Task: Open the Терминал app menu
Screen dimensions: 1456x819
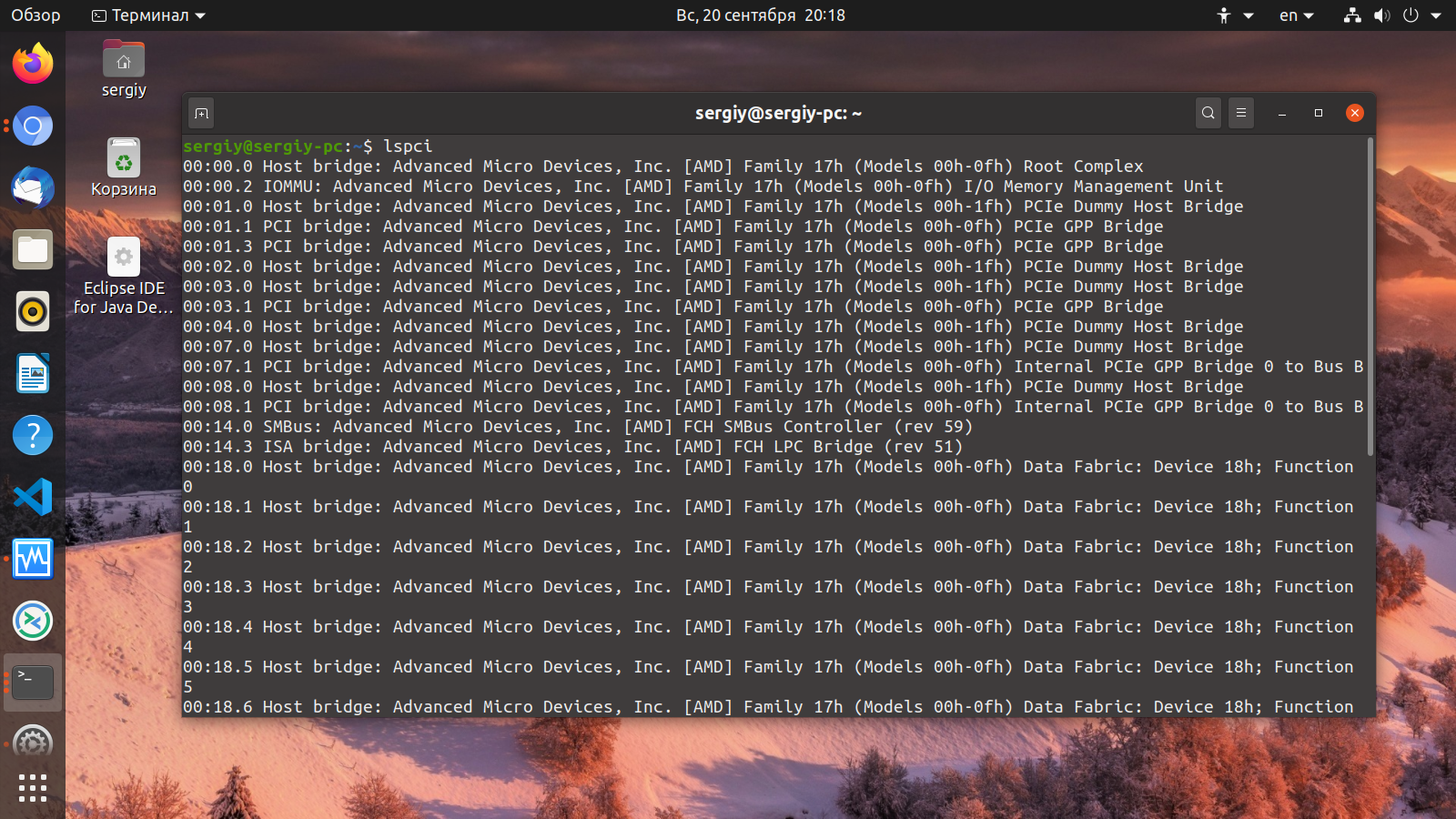Action: (x=149, y=15)
